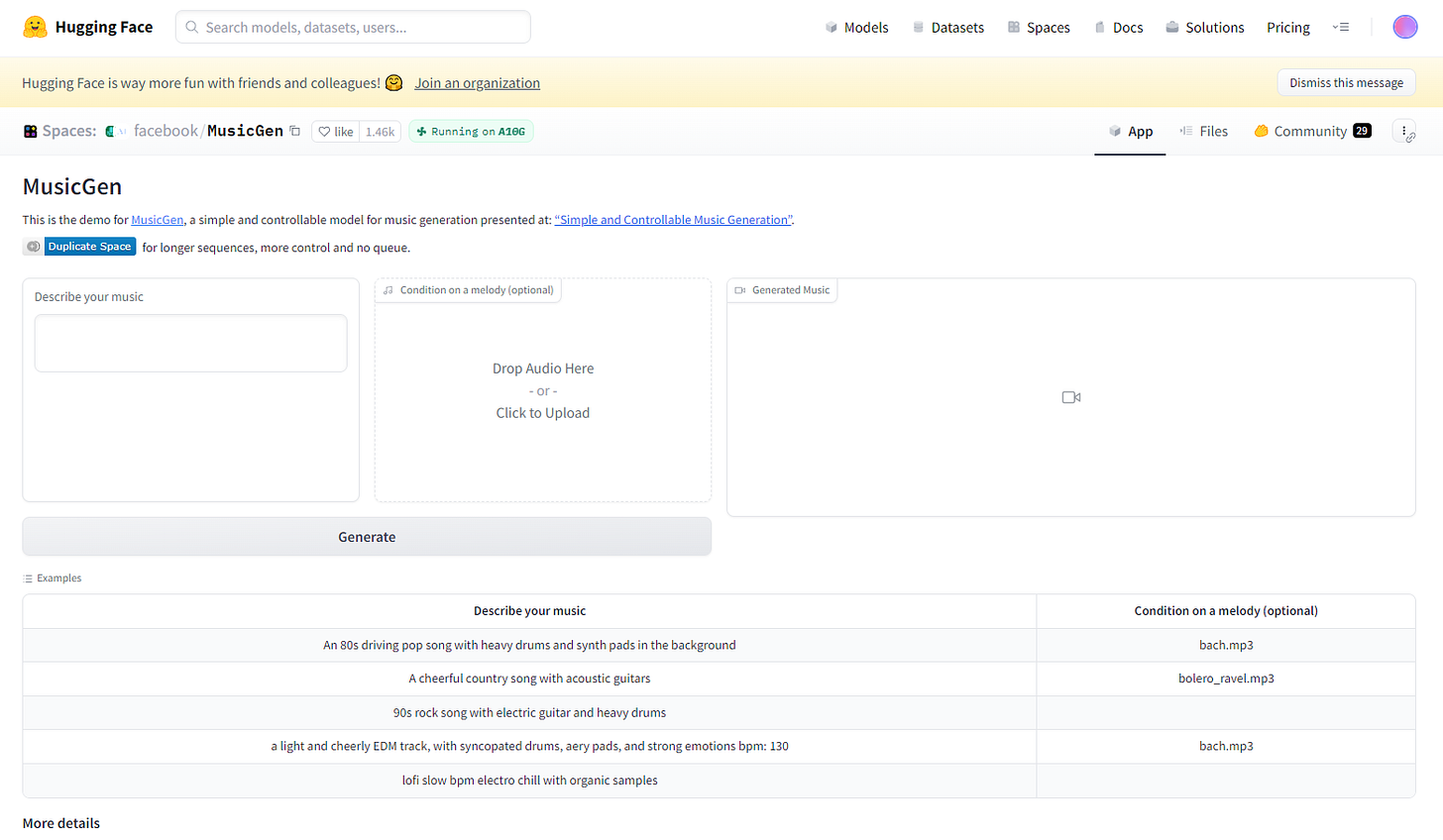Image resolution: width=1443 pixels, height=840 pixels.
Task: Open the Docs page
Action: (1119, 27)
